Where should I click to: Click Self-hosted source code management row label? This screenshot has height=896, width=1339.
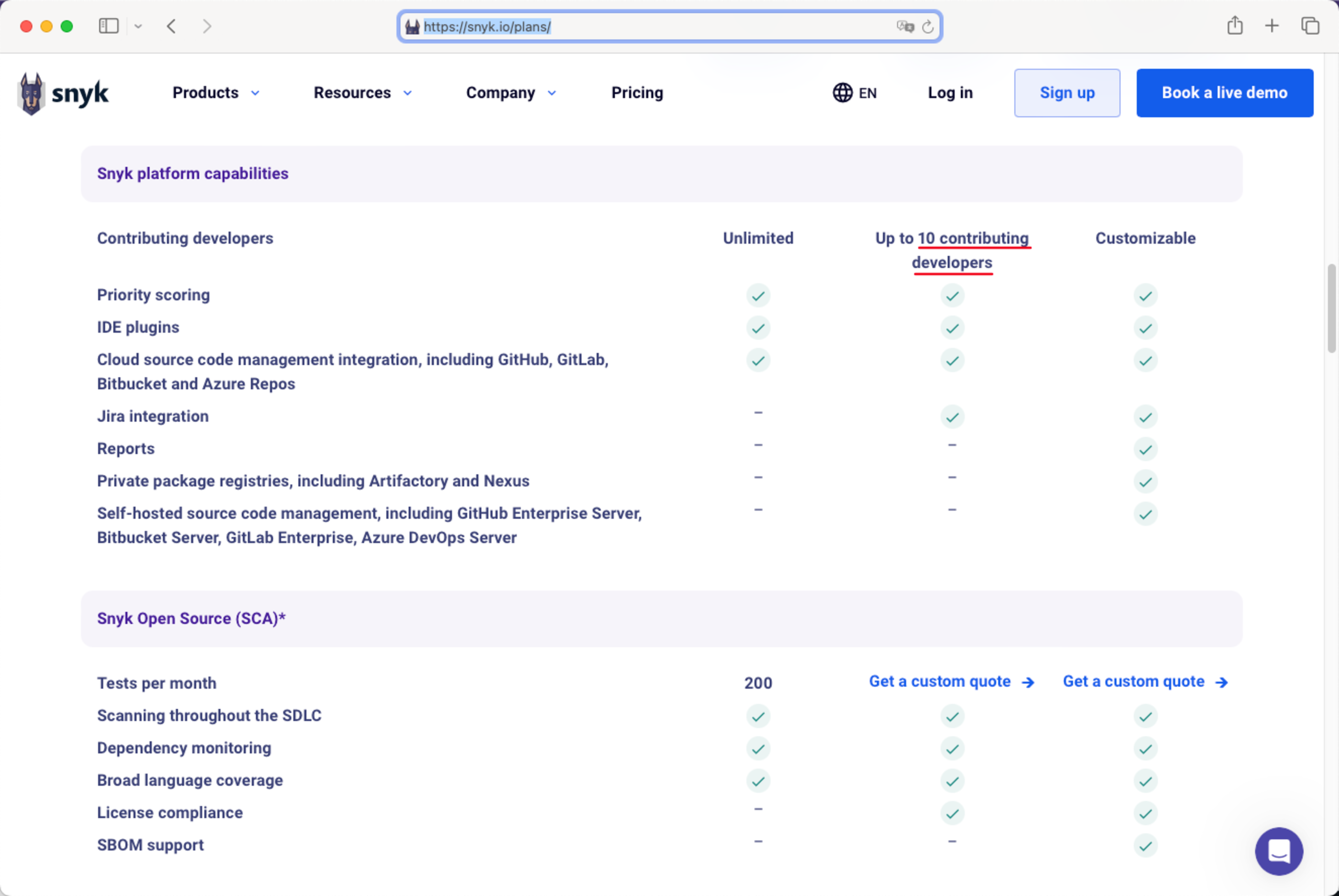[369, 526]
